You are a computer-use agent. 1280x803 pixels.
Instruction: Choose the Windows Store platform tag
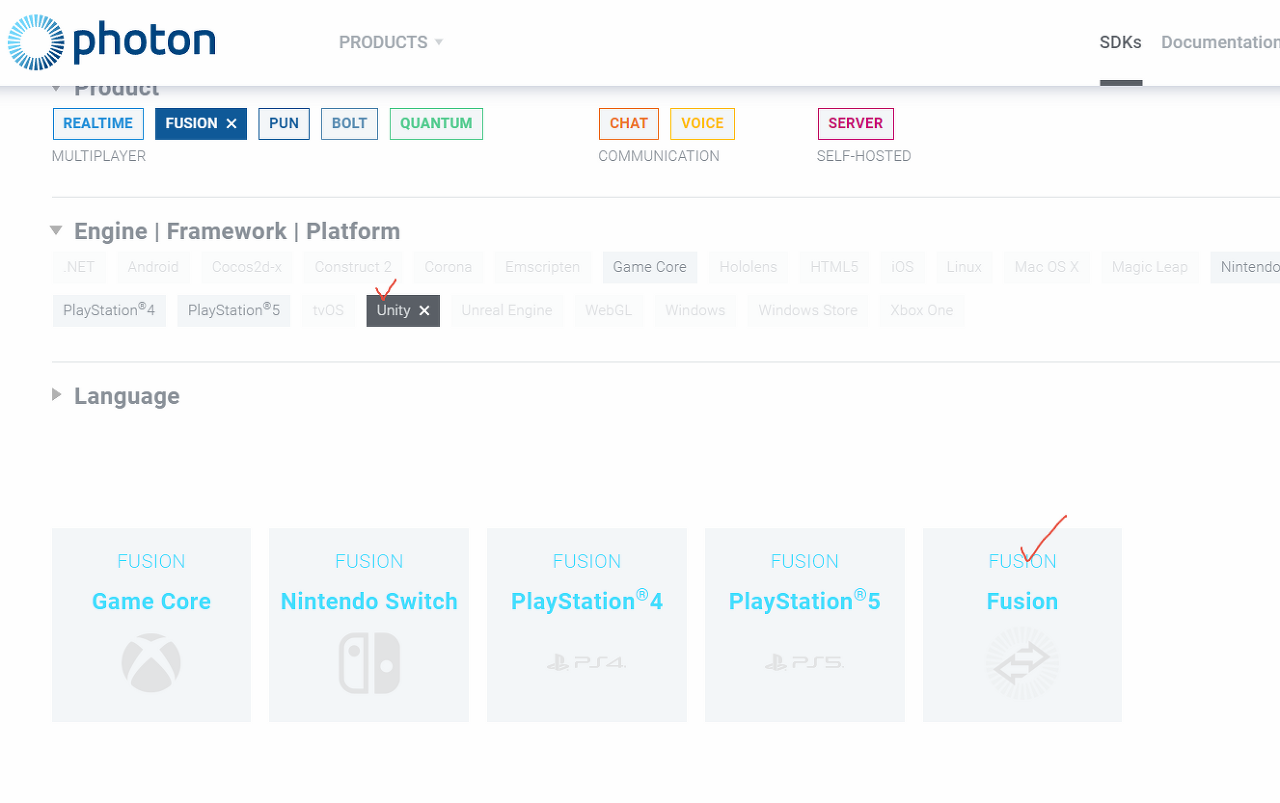808,310
